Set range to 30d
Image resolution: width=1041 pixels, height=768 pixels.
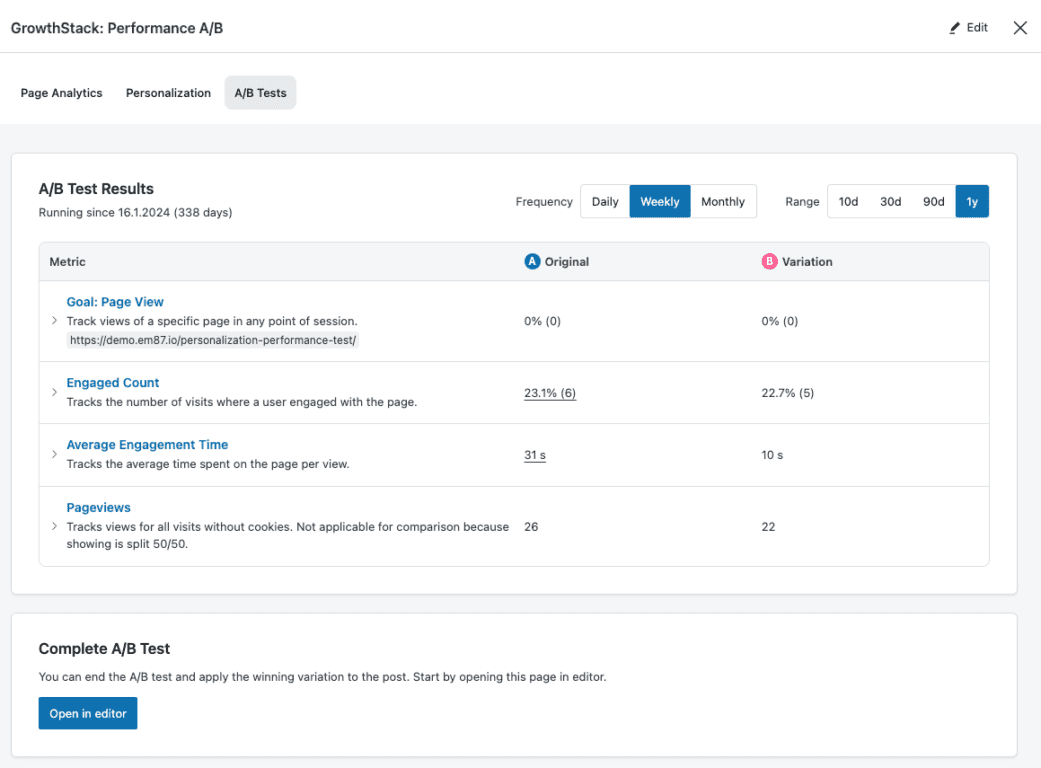pyautogui.click(x=890, y=201)
